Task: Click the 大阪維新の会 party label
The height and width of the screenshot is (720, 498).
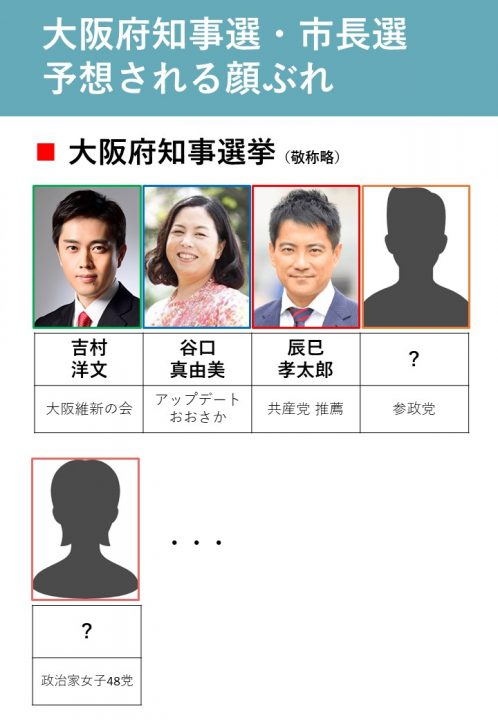Action: [89, 409]
